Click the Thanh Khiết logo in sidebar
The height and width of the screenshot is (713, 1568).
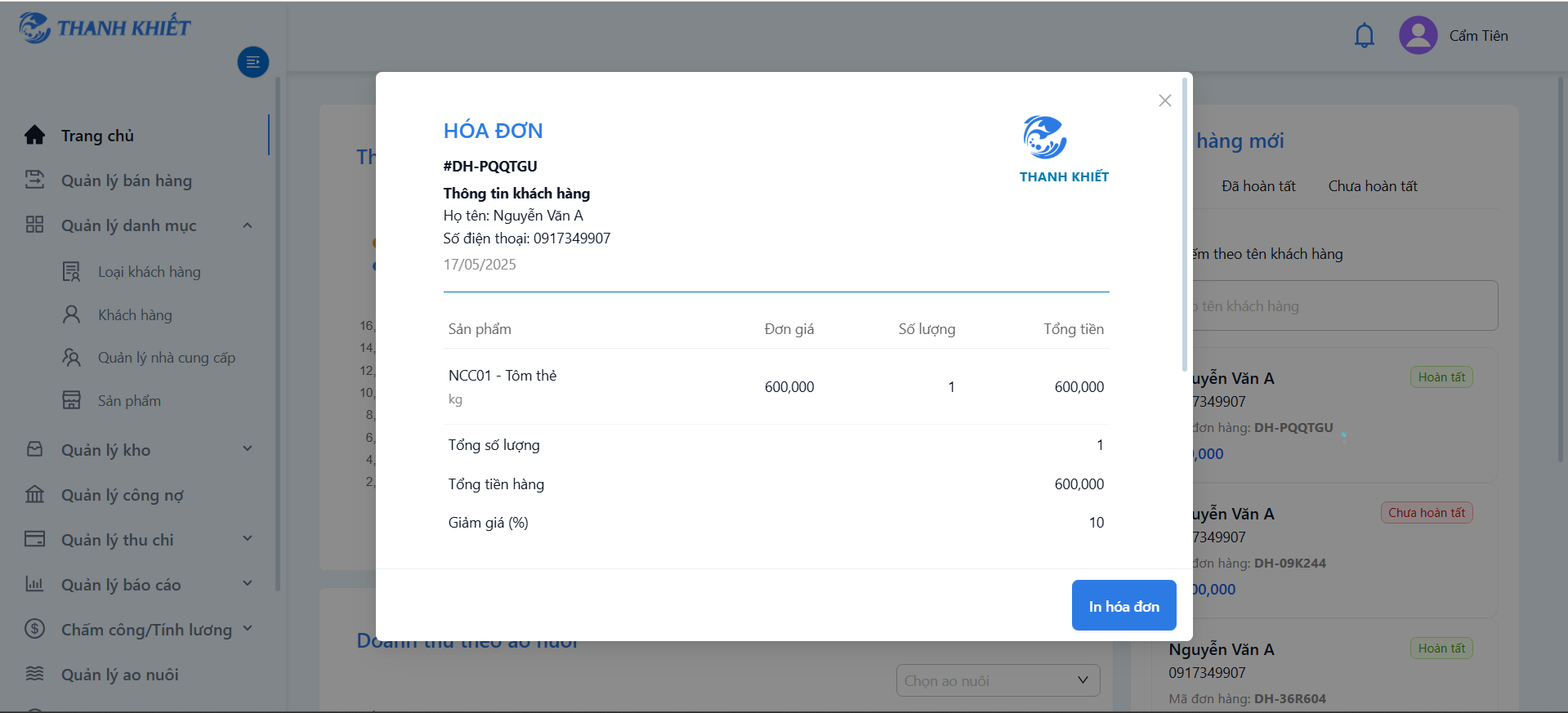[105, 28]
